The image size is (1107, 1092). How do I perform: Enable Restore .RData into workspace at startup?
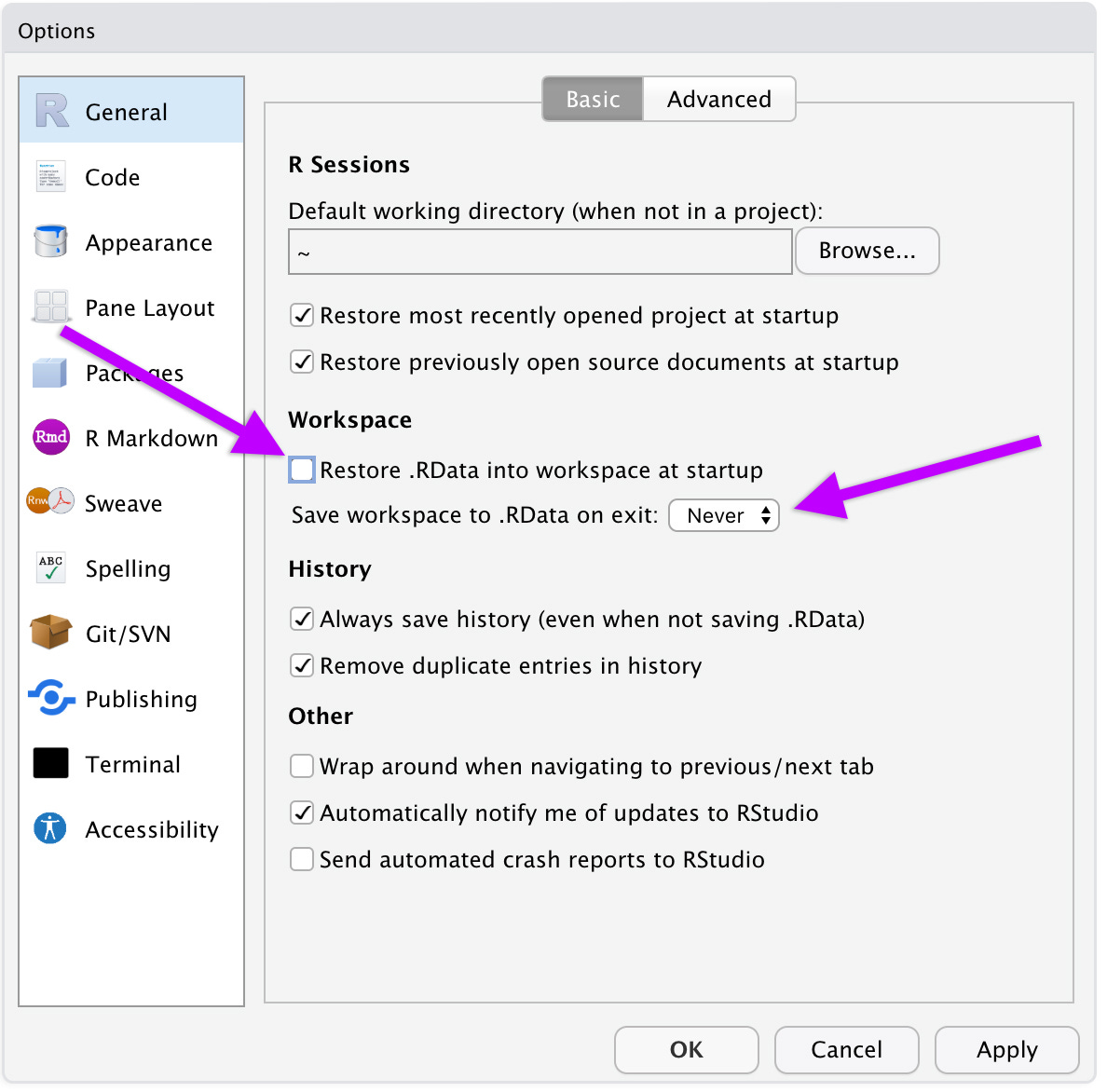click(302, 471)
